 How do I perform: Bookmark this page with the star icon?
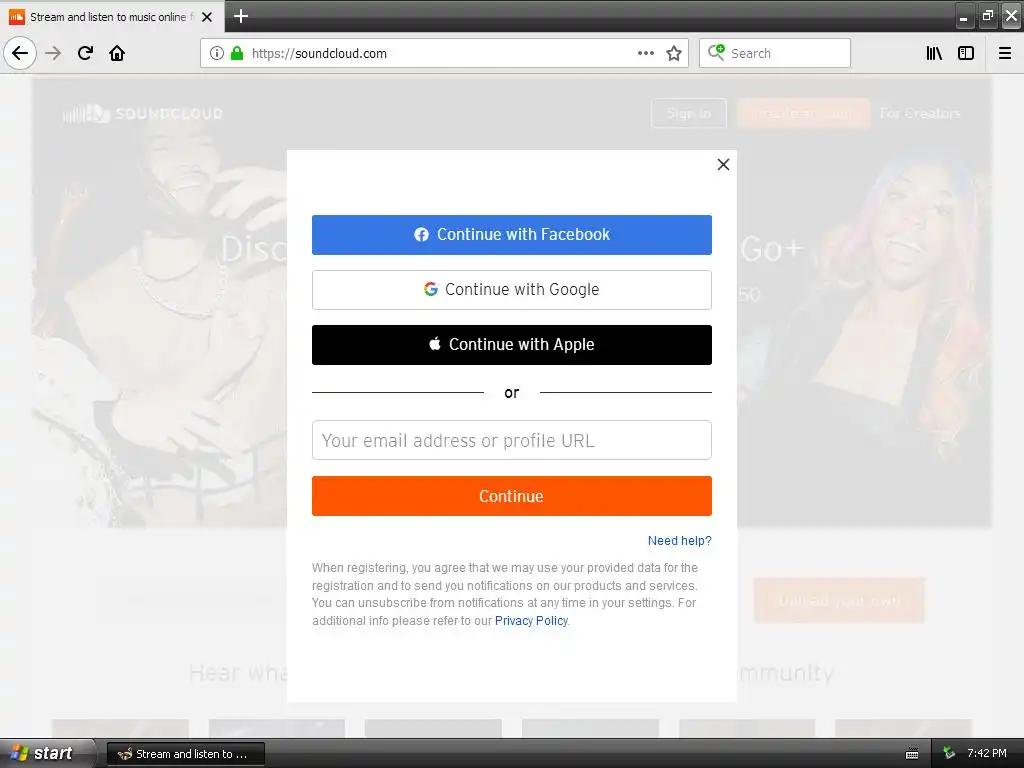[x=674, y=53]
